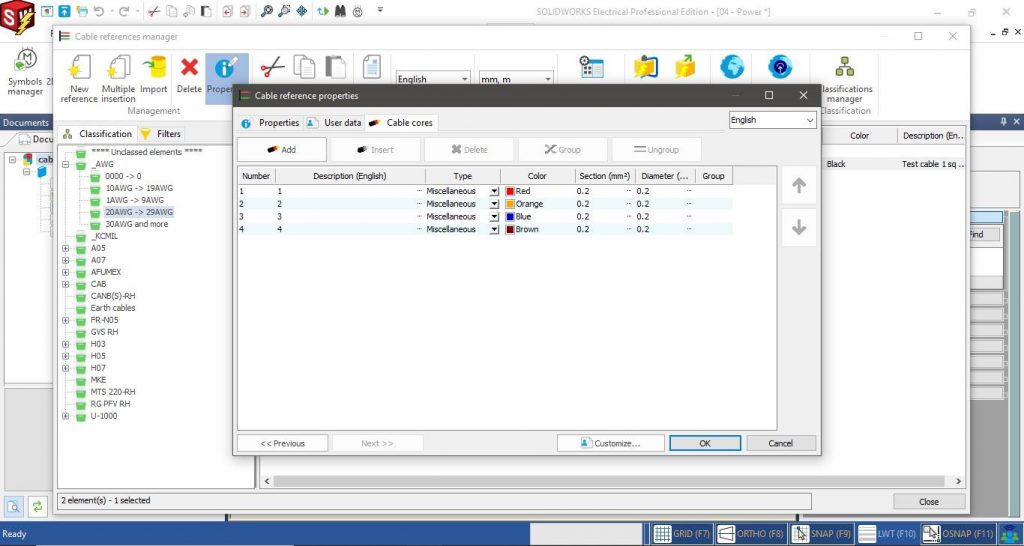Image resolution: width=1024 pixels, height=546 pixels.
Task: Toggle SNAP (F9) in the status bar
Action: point(823,534)
